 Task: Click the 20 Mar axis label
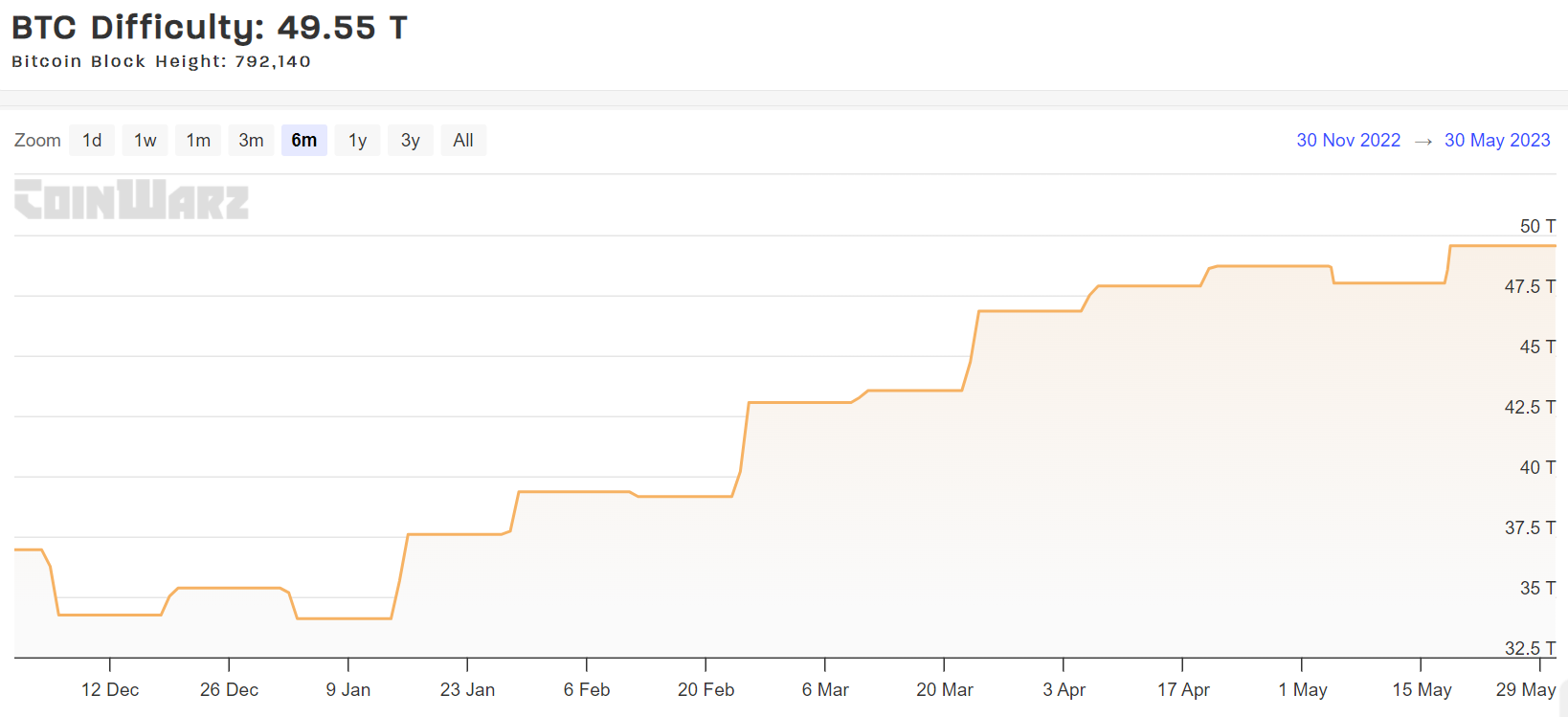click(944, 689)
